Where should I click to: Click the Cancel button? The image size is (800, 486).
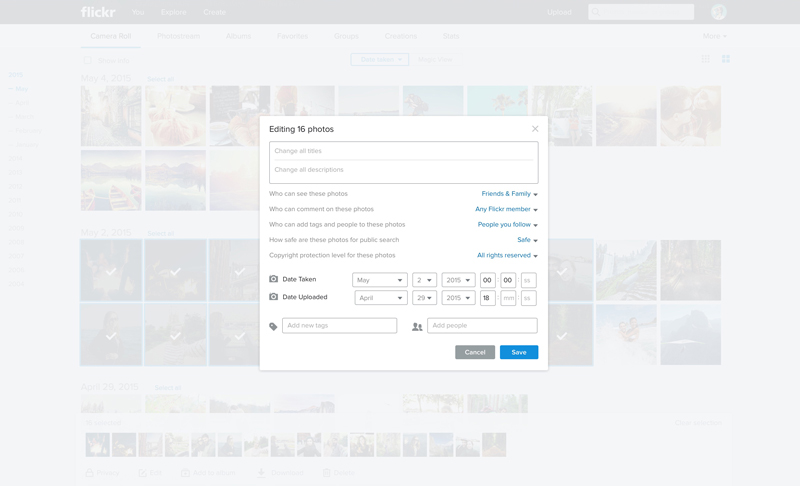pyautogui.click(x=475, y=352)
